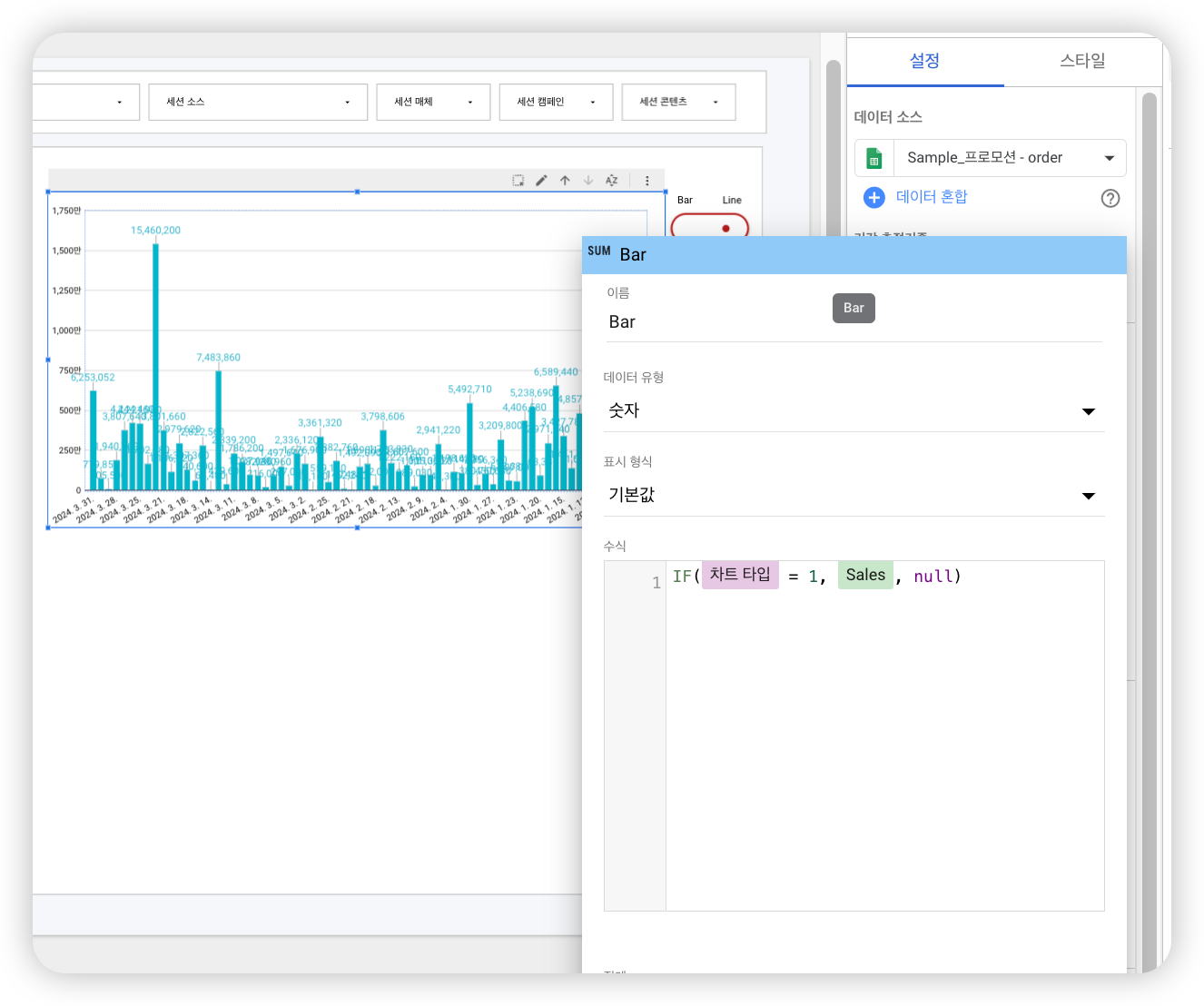The height and width of the screenshot is (1006, 1204).
Task: Click the 5,492,710 data label on the chart
Action: (x=469, y=390)
